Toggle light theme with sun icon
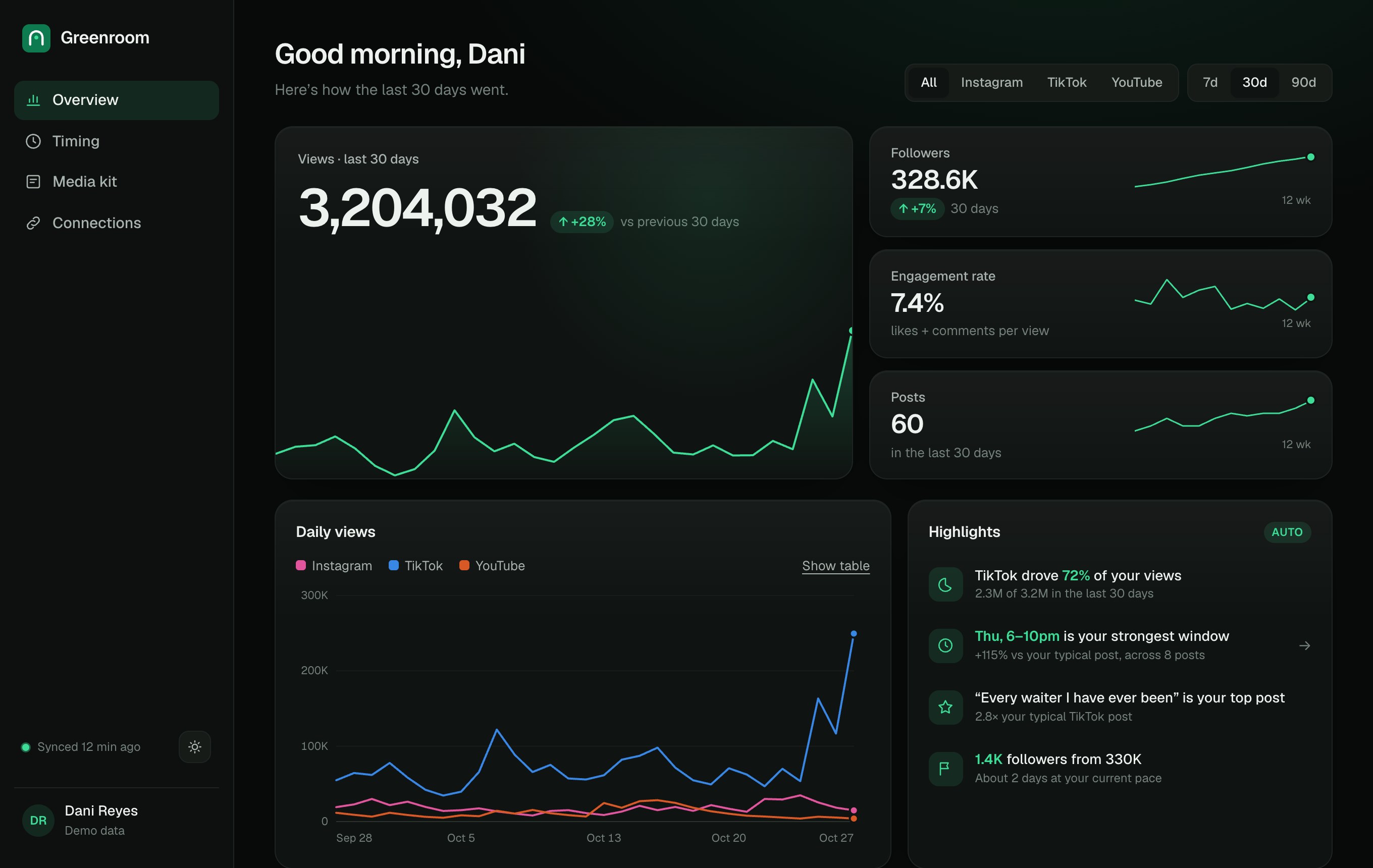Image resolution: width=1373 pixels, height=868 pixels. 194,746
